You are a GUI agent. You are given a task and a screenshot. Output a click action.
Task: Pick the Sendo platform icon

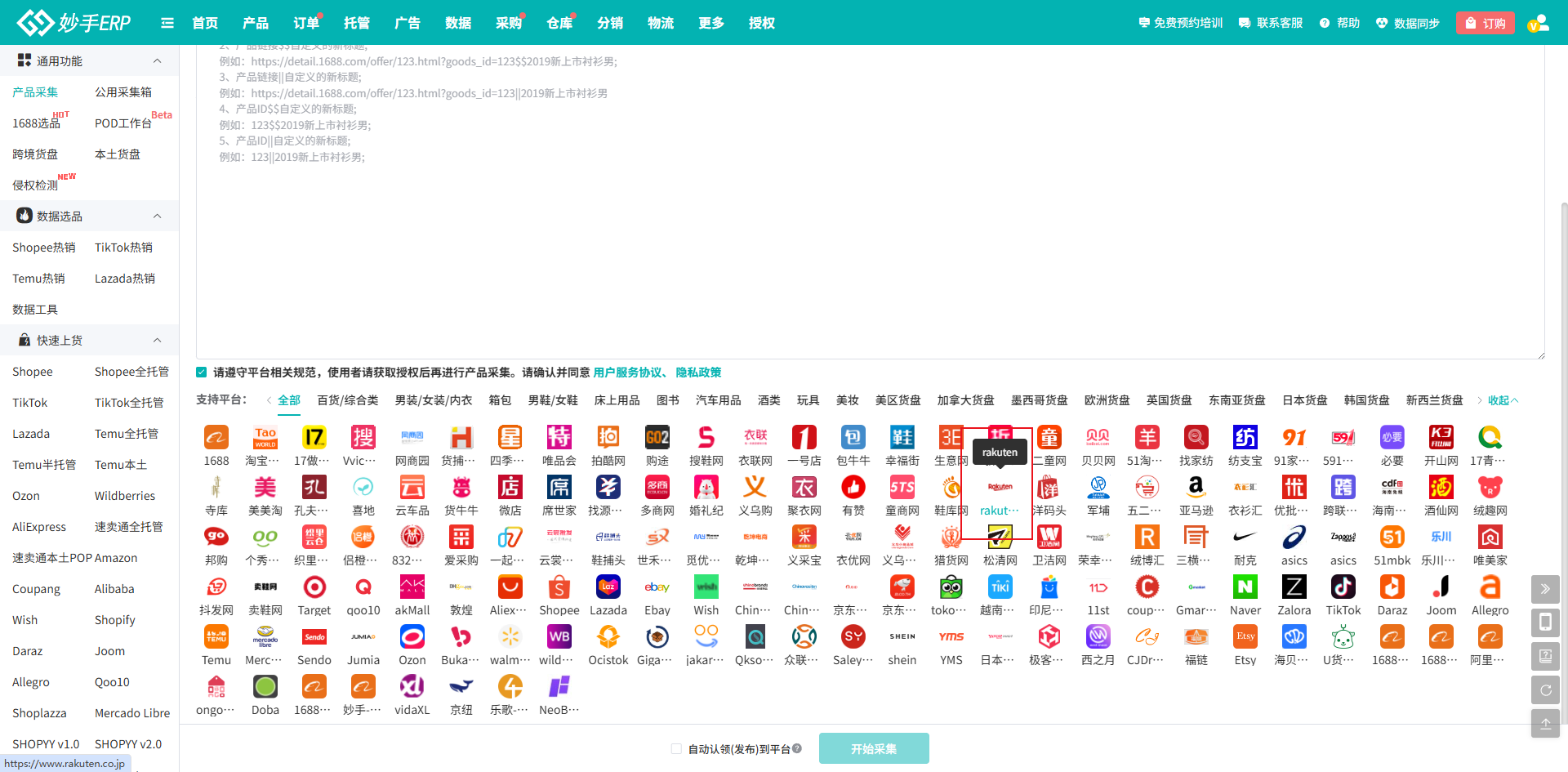click(314, 637)
